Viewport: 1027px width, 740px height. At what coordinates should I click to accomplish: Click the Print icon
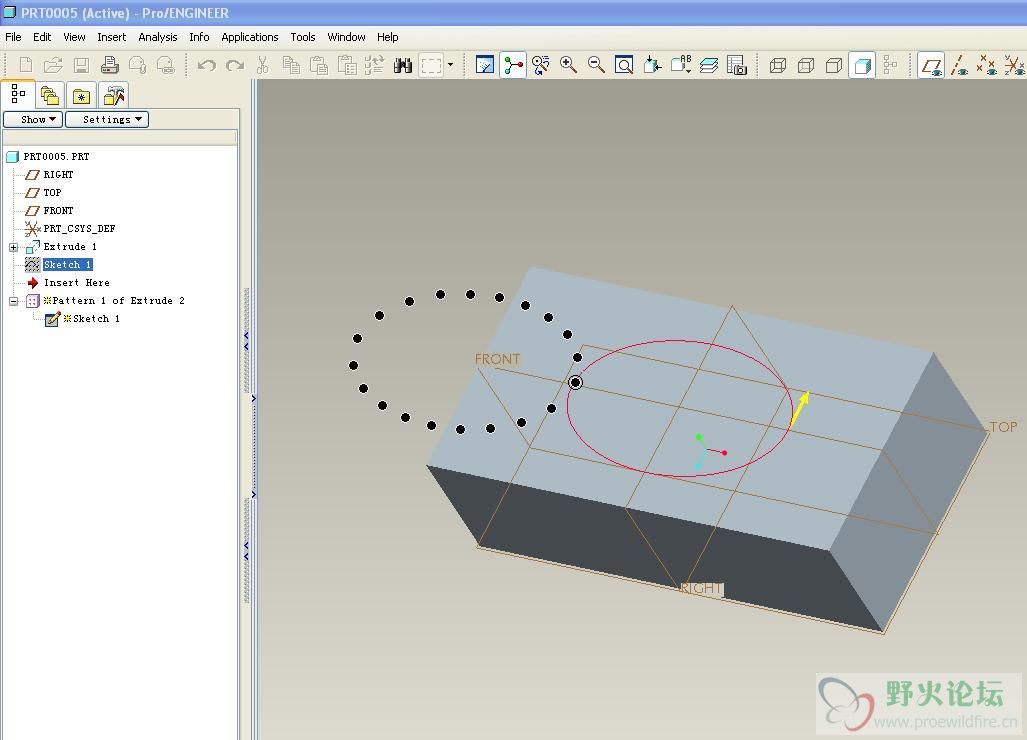coord(109,65)
